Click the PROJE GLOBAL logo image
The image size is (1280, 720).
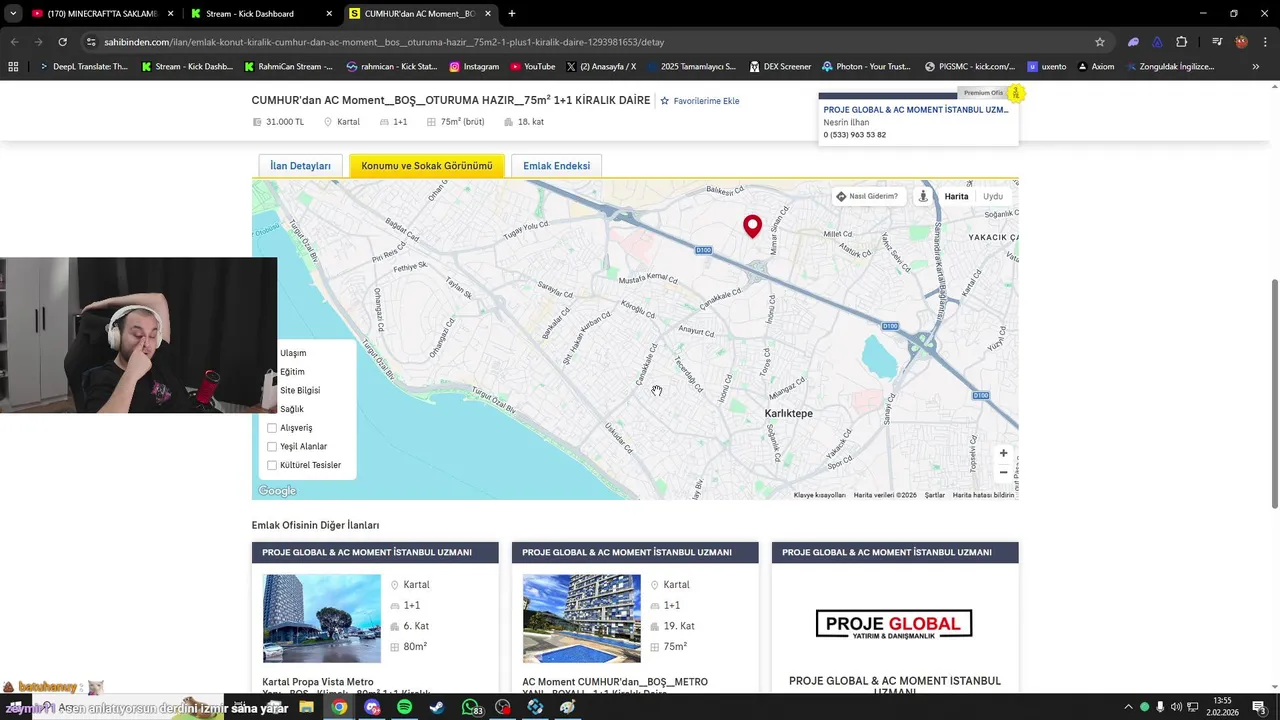[x=894, y=624]
